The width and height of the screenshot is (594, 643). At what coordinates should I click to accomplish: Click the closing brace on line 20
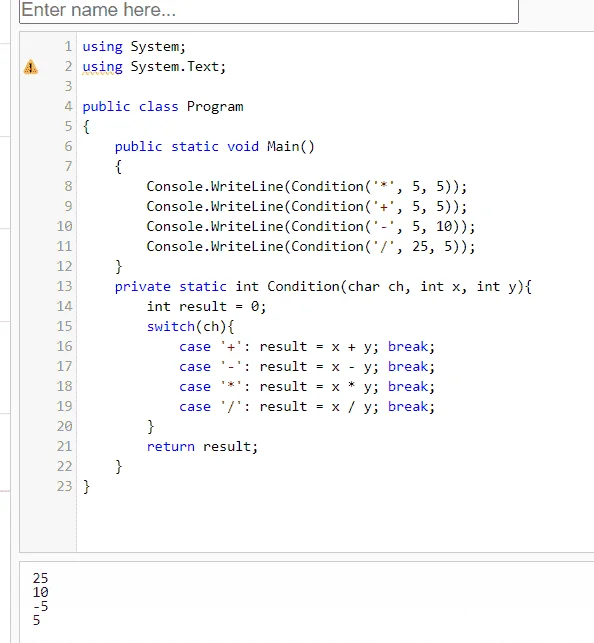click(150, 426)
